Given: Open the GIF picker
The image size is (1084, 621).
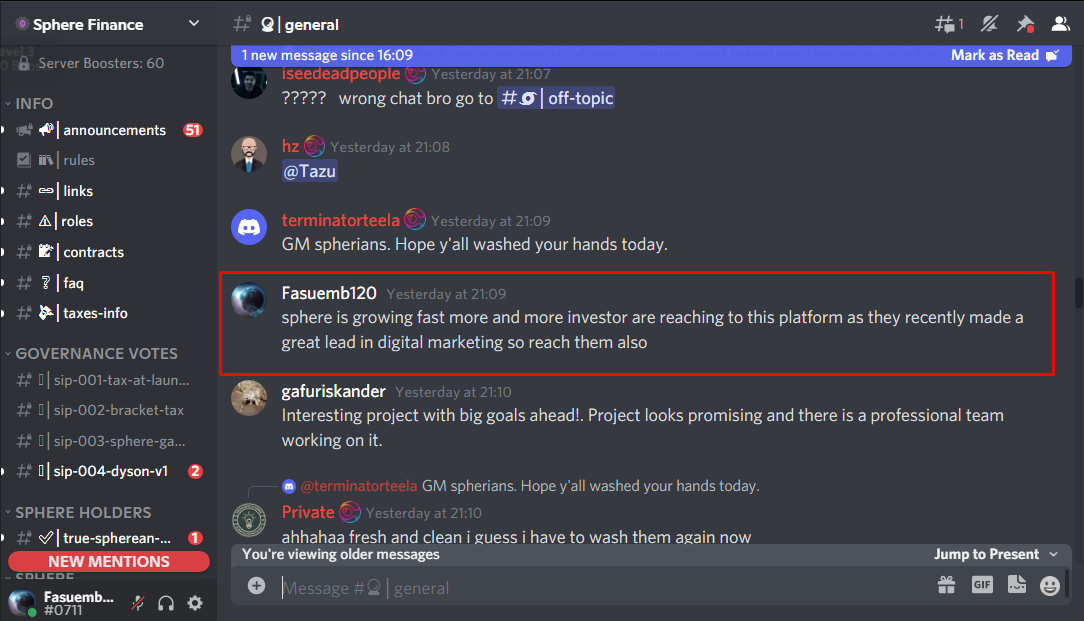Looking at the screenshot, I should 982,585.
